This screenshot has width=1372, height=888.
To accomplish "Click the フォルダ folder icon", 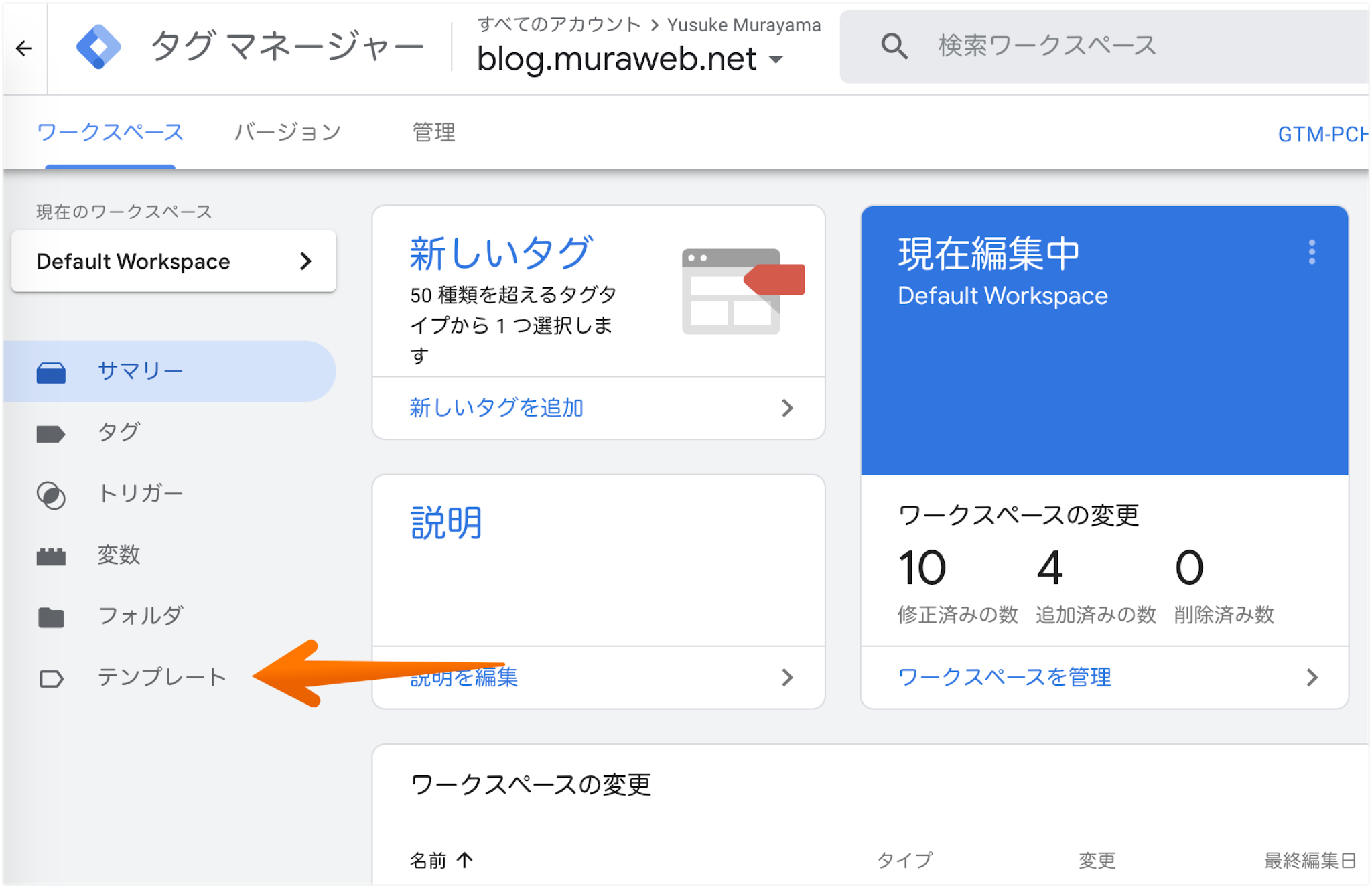I will tap(51, 617).
